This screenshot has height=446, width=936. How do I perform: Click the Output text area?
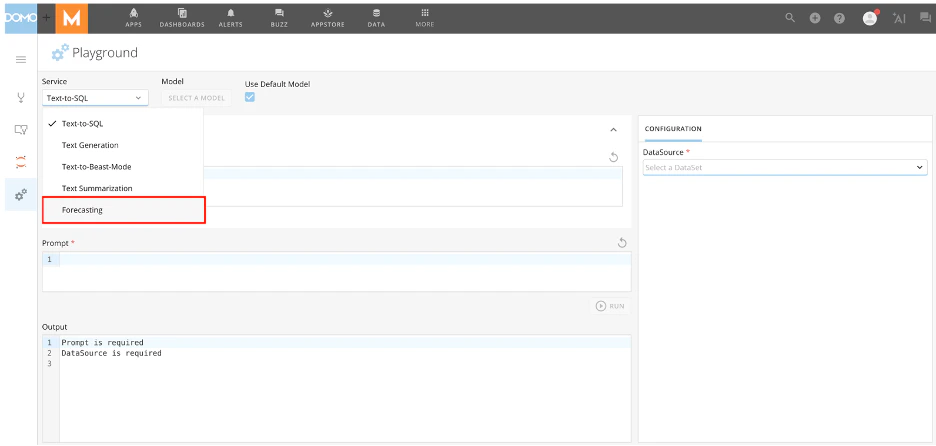pos(337,389)
